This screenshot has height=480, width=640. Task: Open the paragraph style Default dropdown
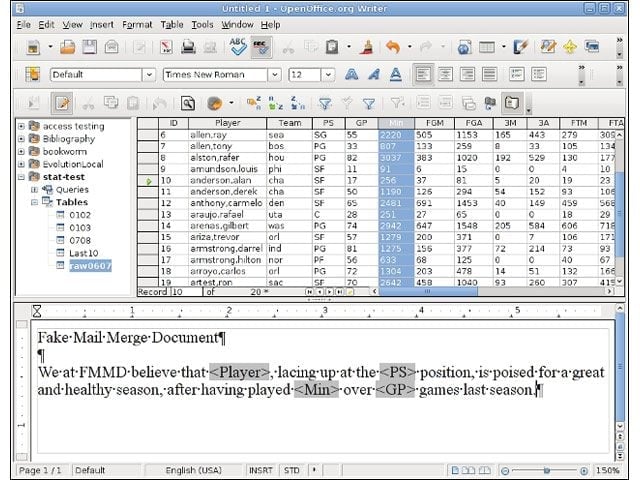click(x=149, y=75)
